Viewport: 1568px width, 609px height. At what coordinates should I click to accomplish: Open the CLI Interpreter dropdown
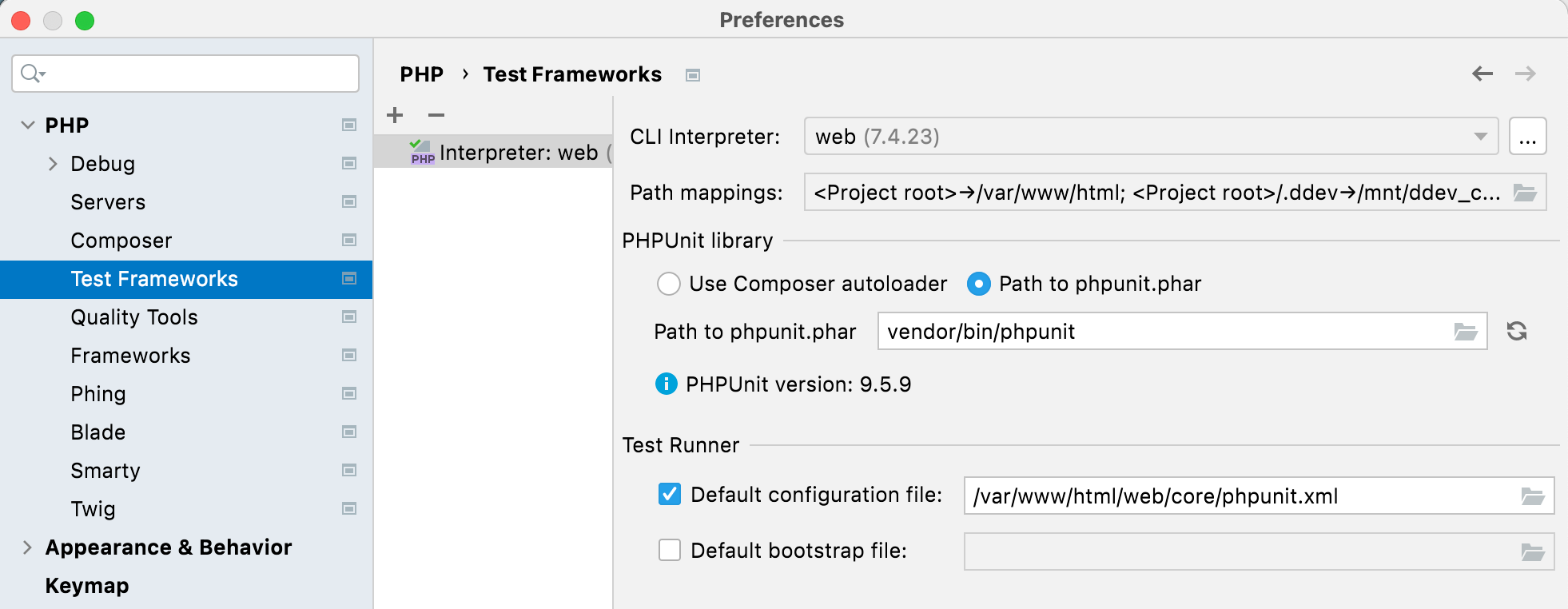[1479, 136]
